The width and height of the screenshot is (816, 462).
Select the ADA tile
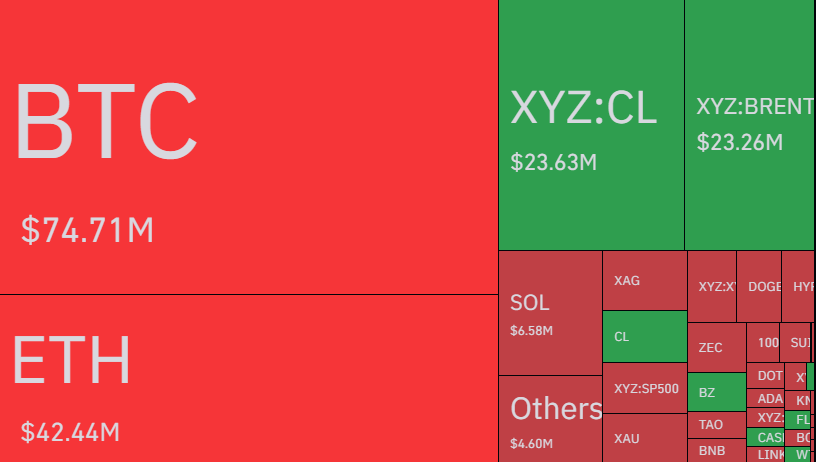770,397
